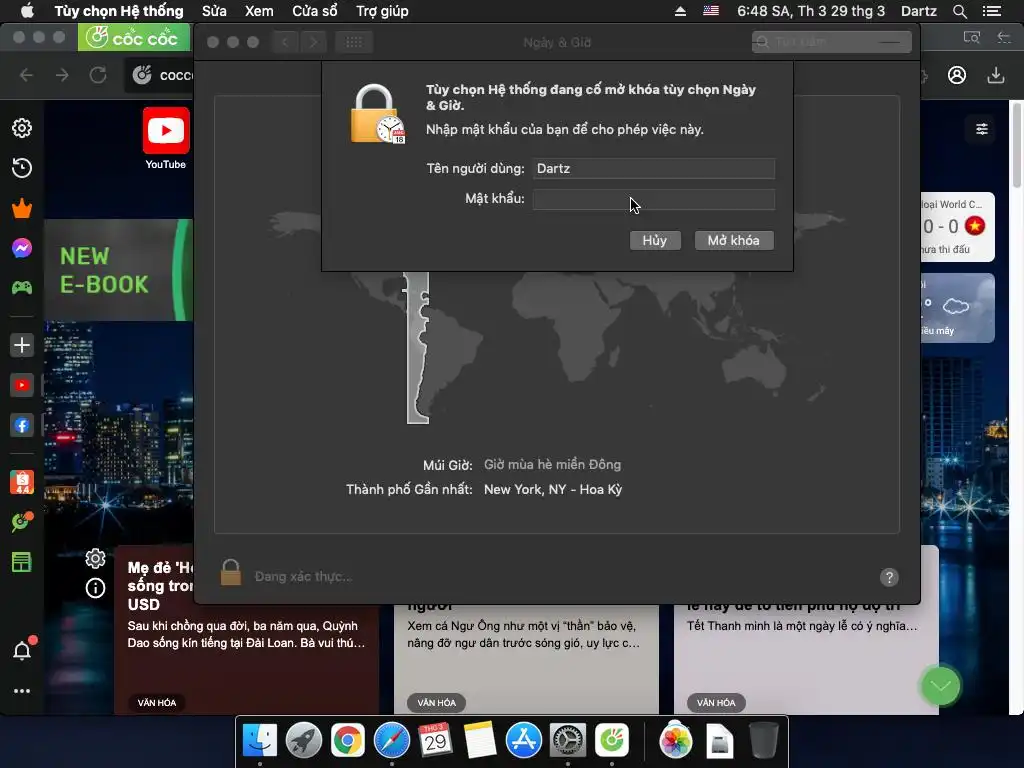Focus the Mật khẩu password field

coord(654,199)
